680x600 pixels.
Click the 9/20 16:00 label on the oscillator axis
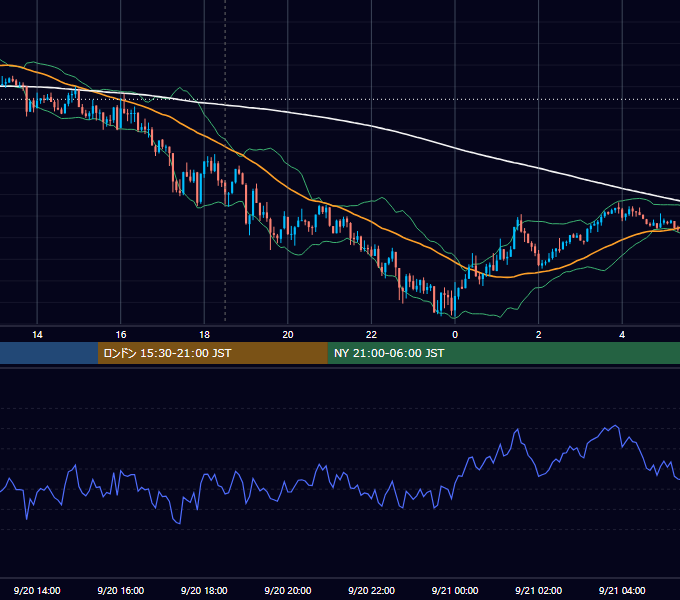(x=121, y=590)
